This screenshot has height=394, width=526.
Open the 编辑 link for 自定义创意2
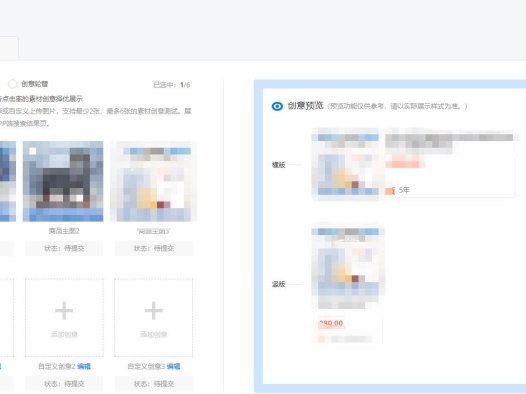click(84, 366)
